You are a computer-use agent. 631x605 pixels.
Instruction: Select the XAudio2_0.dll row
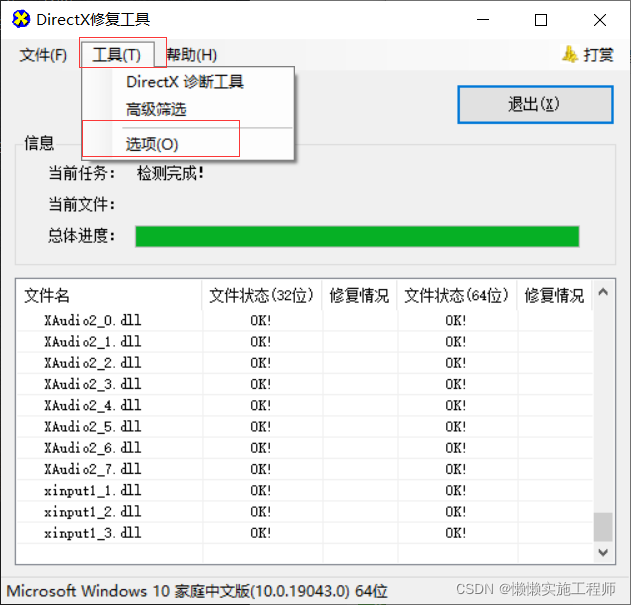(305, 320)
